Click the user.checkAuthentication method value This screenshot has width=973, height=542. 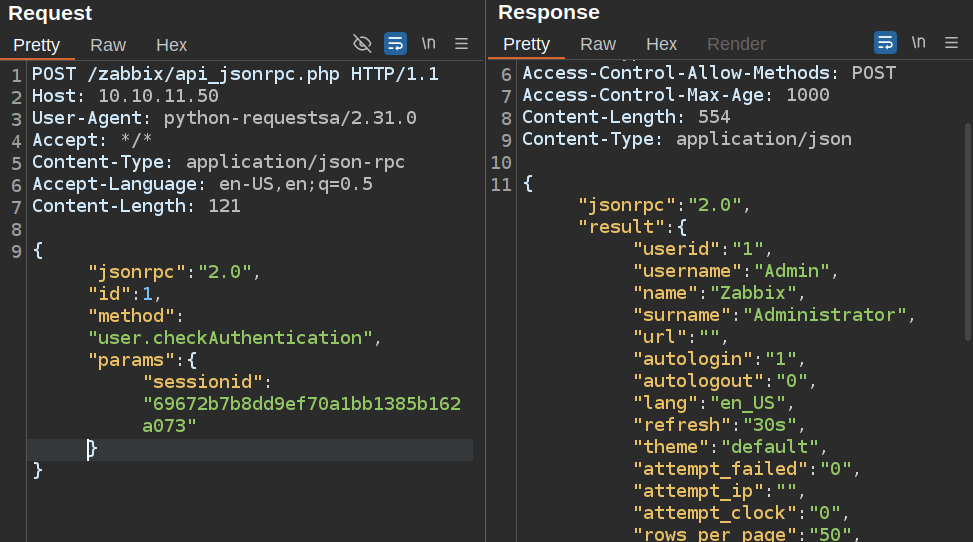click(x=230, y=338)
